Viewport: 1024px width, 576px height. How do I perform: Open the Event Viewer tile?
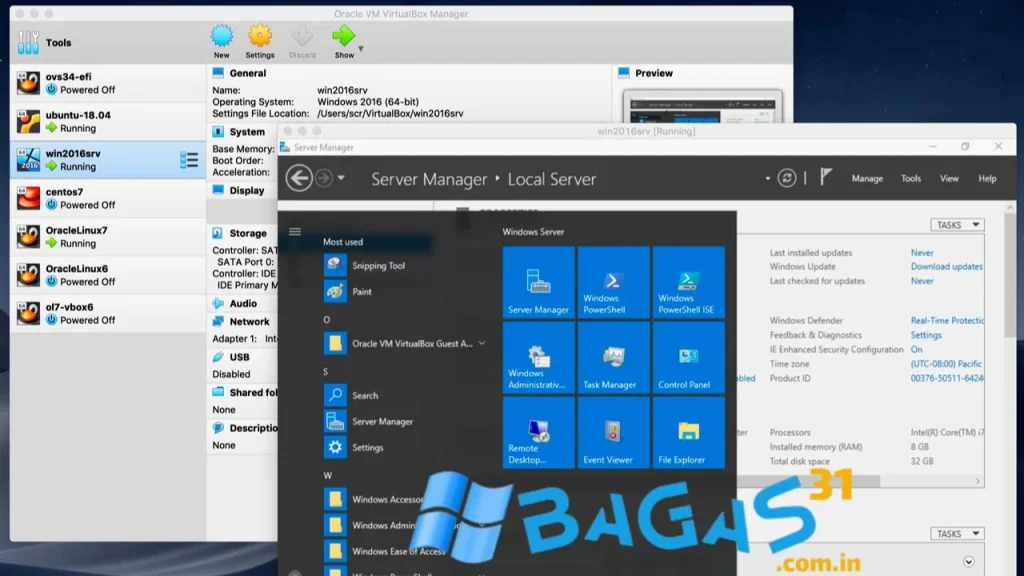point(613,432)
